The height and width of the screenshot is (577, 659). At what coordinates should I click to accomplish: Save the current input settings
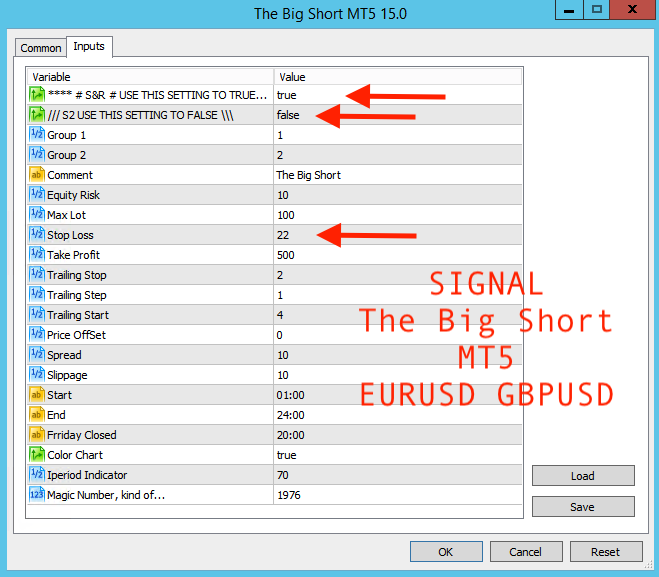click(x=583, y=506)
